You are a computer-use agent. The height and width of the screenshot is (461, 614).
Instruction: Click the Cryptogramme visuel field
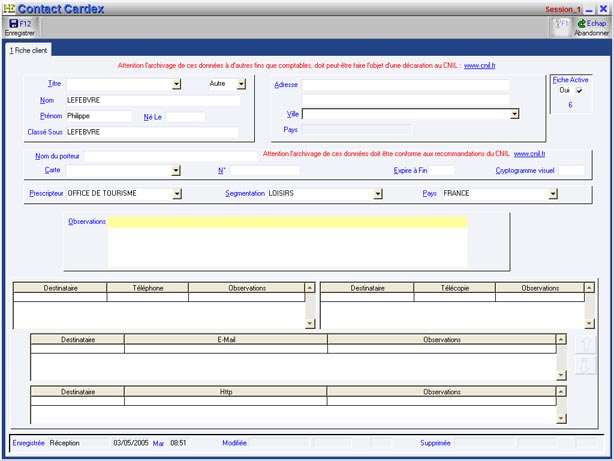[571, 170]
